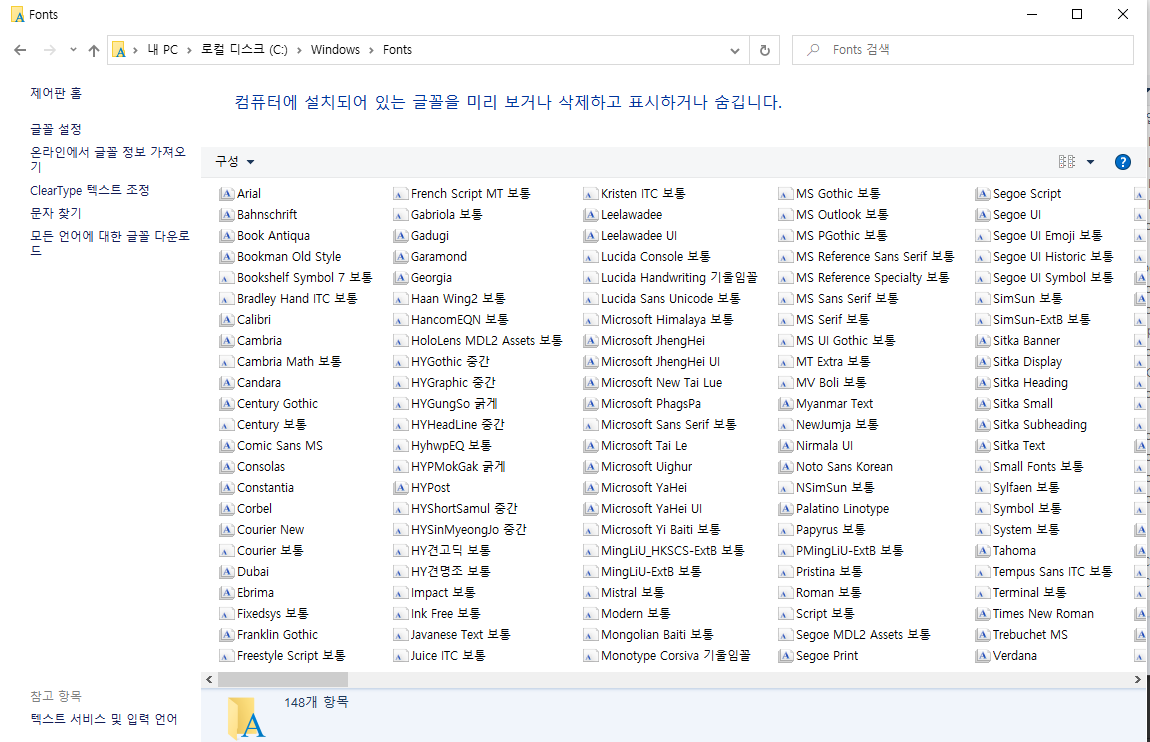The width and height of the screenshot is (1150, 742).
Task: Open 문자 찾기 link
Action: [x=56, y=213]
